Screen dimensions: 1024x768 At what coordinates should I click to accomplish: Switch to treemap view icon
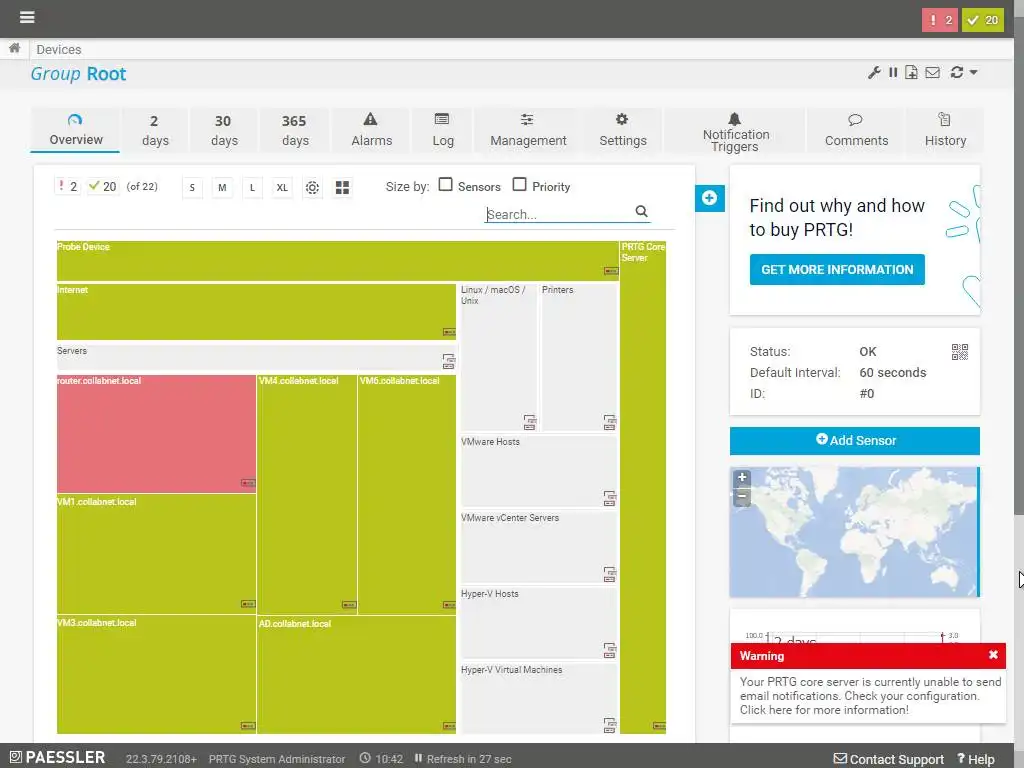click(342, 188)
